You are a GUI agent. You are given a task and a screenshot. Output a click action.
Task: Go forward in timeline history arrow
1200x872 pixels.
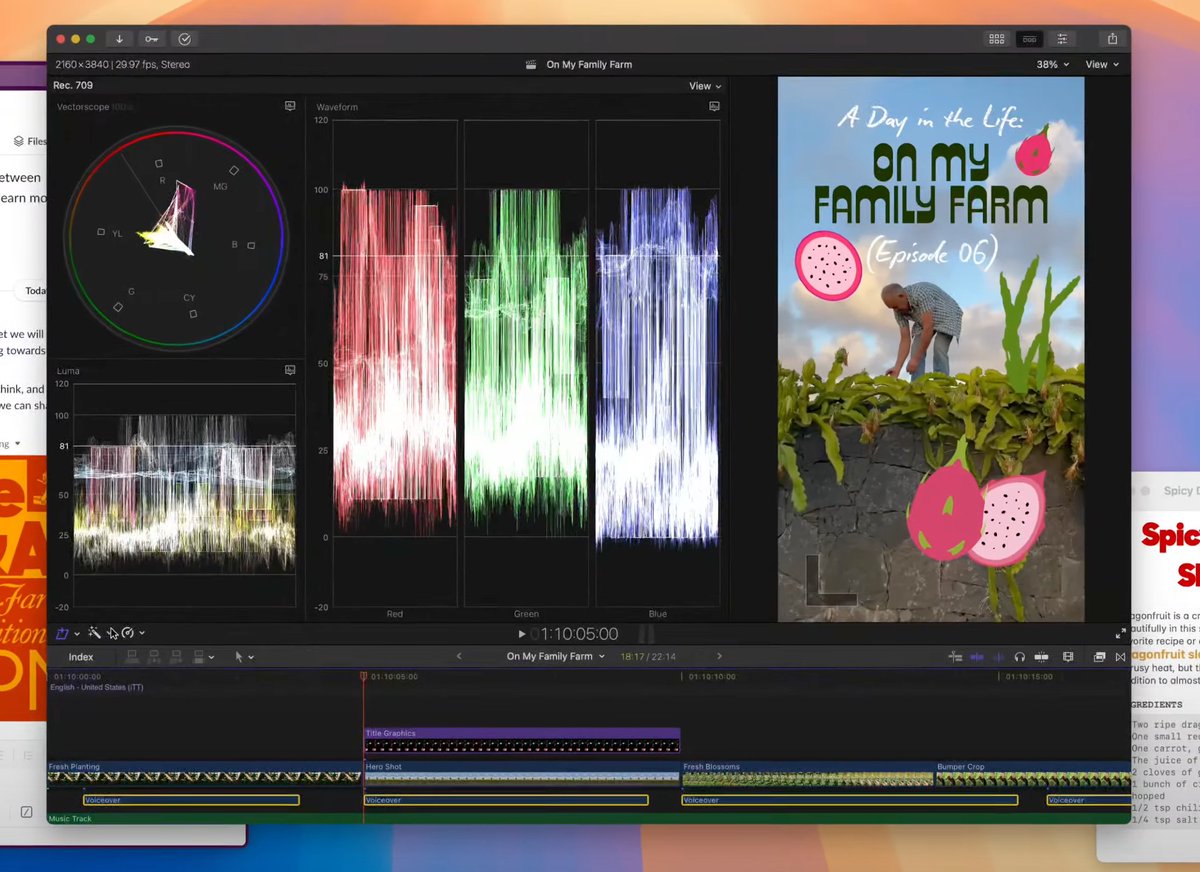[719, 657]
